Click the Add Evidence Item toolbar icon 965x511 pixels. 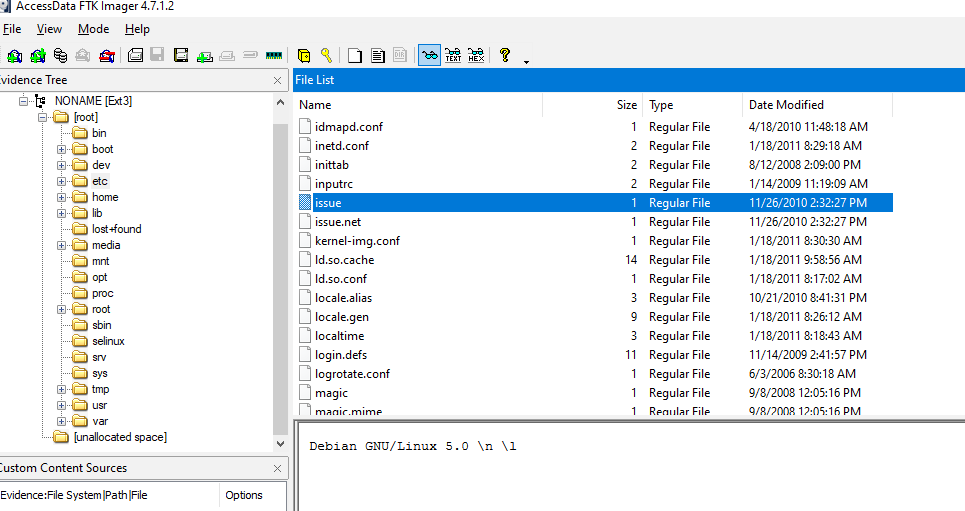click(14, 55)
